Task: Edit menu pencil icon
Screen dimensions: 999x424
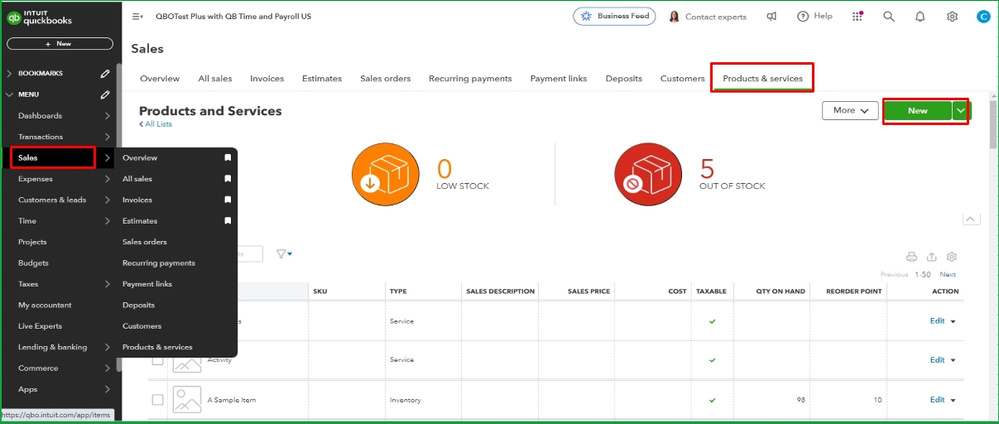Action: point(105,94)
